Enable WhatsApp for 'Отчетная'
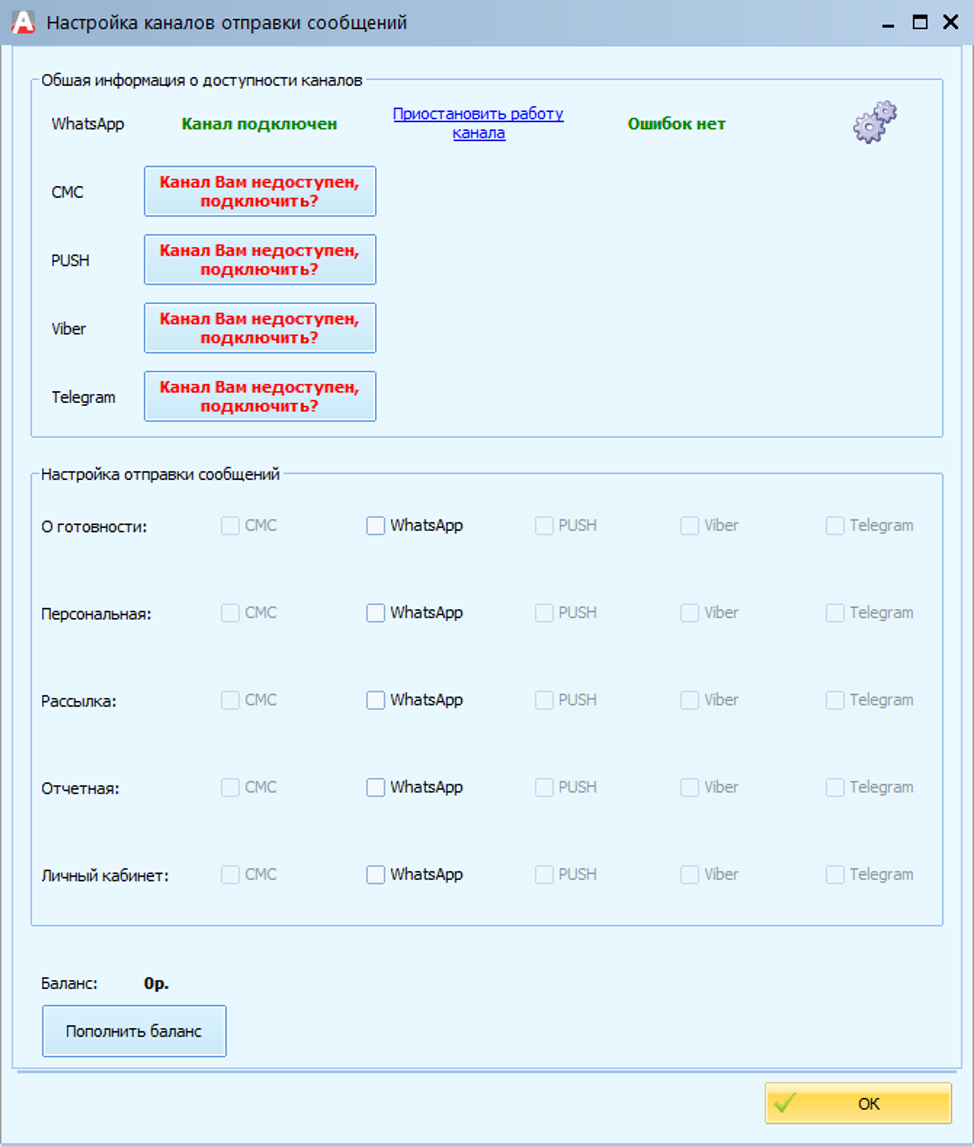 point(376,787)
